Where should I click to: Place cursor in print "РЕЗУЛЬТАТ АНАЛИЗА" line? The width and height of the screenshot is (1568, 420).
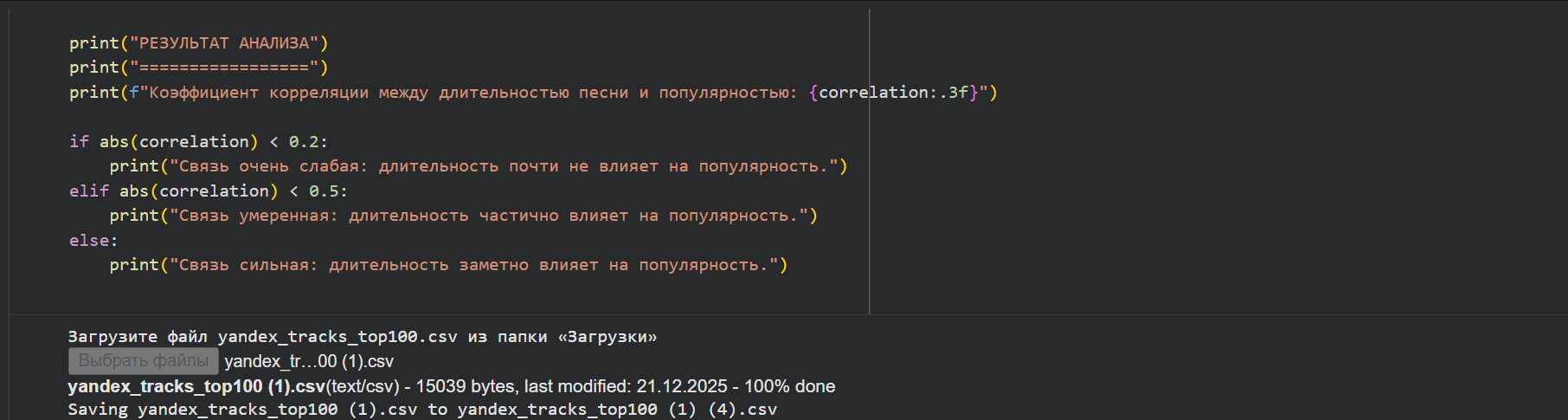coord(199,43)
